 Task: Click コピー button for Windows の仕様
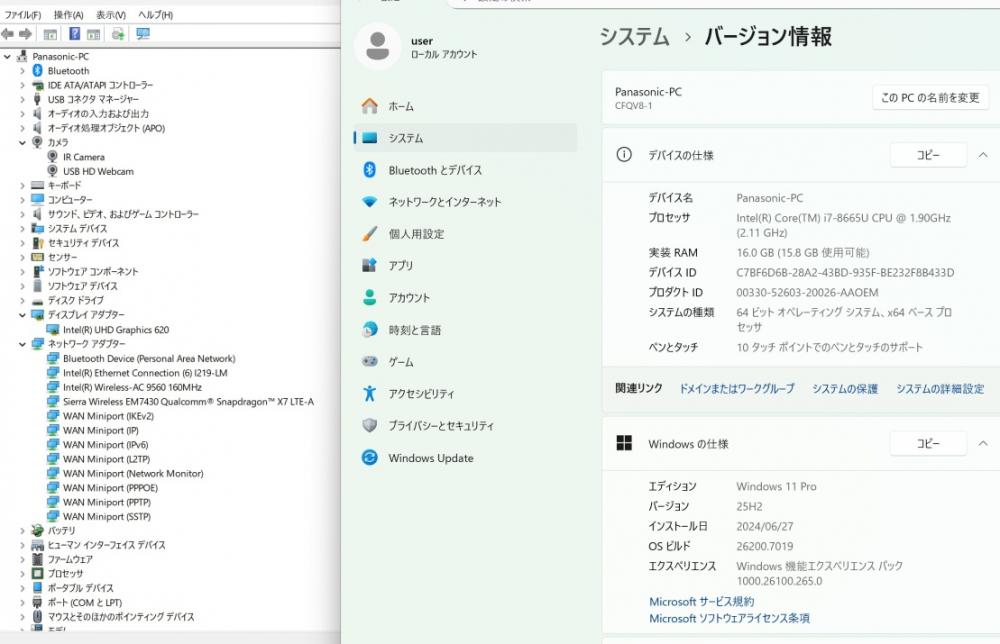pyautogui.click(x=928, y=443)
